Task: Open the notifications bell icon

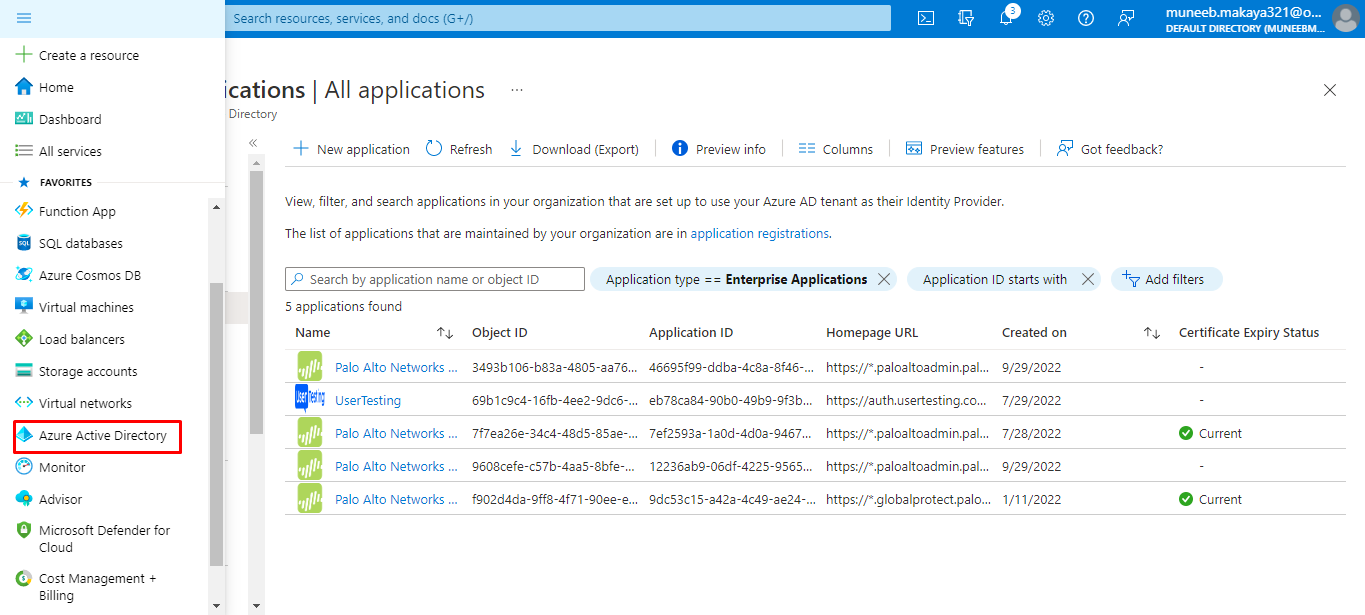Action: click(x=1006, y=18)
